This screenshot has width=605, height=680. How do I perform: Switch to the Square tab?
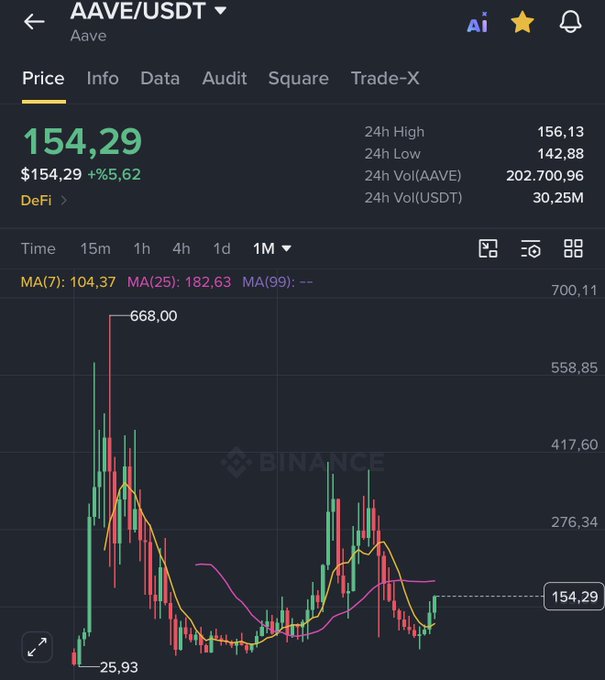(x=298, y=78)
